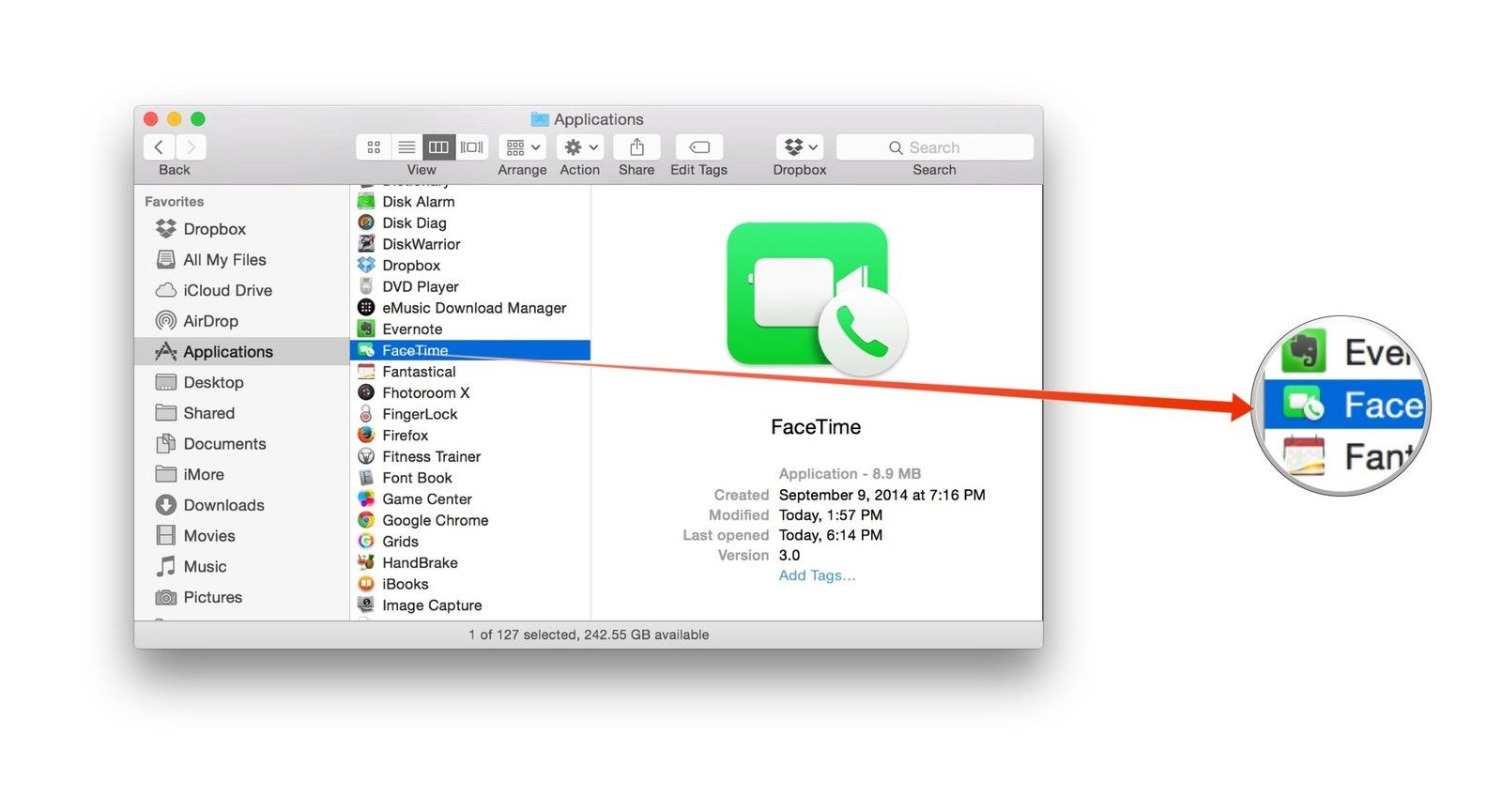
Task: Click the Google Chrome app icon
Action: pyautogui.click(x=366, y=520)
